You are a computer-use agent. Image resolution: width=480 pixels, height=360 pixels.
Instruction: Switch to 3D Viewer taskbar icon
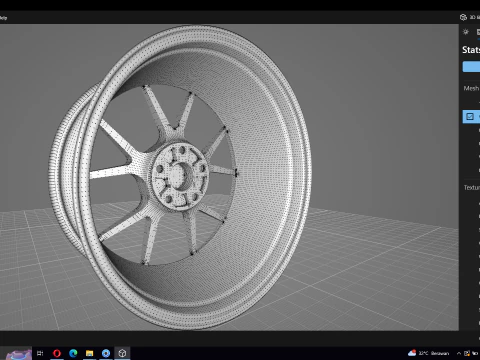122,353
